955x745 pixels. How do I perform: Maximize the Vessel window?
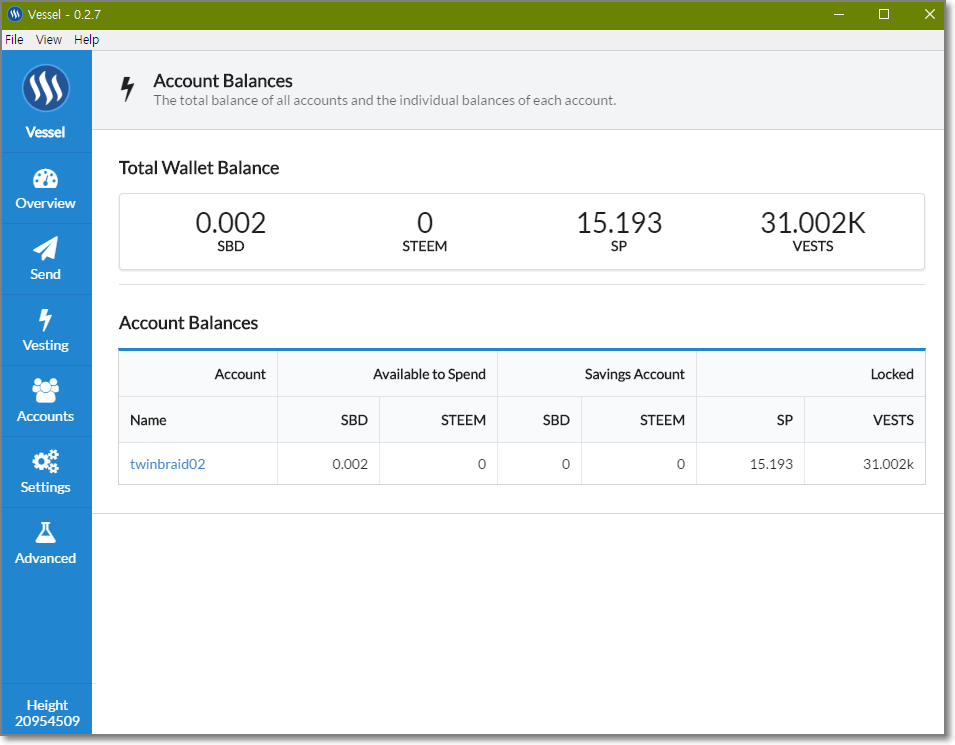884,14
